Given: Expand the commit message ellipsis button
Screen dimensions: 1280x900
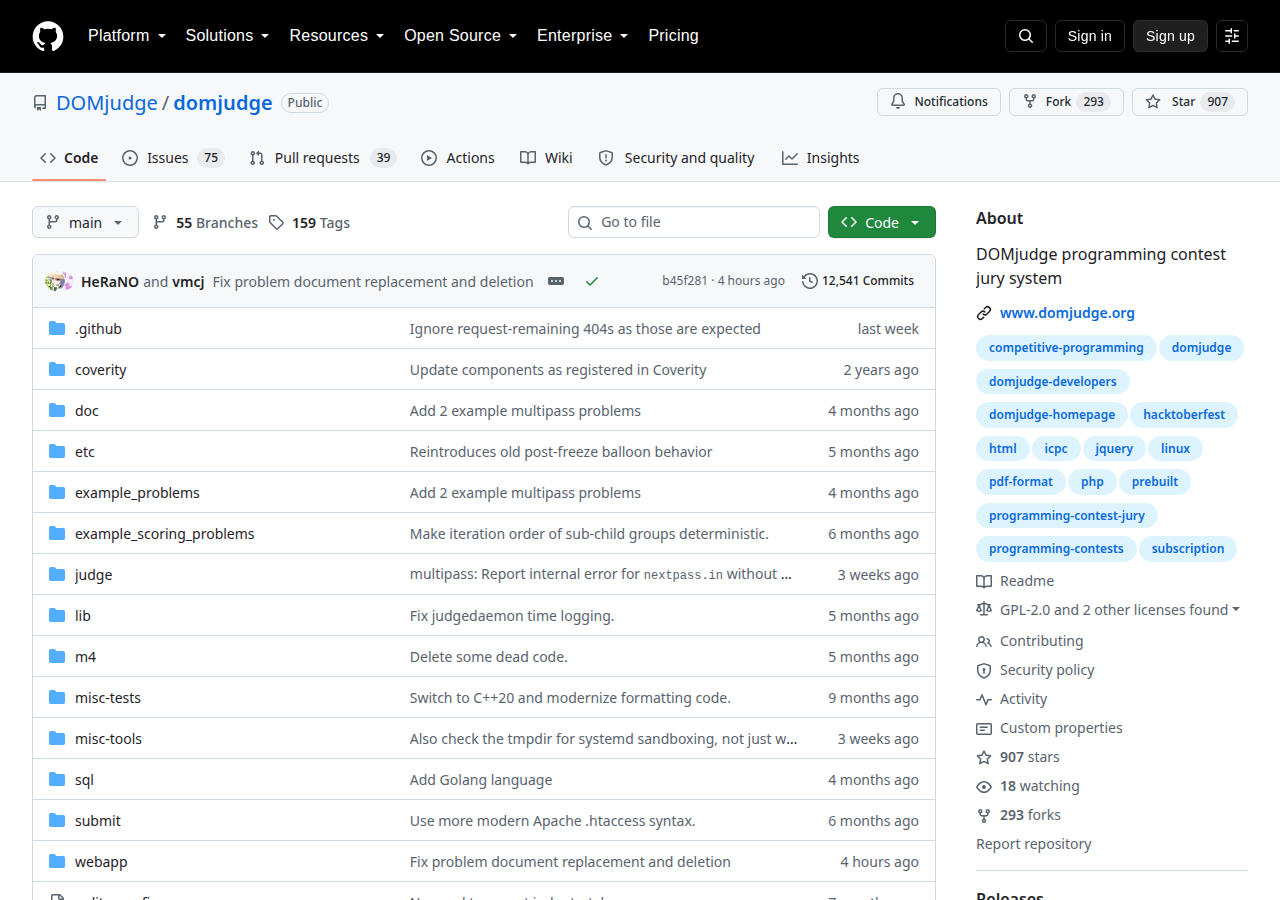Looking at the screenshot, I should pyautogui.click(x=556, y=281).
